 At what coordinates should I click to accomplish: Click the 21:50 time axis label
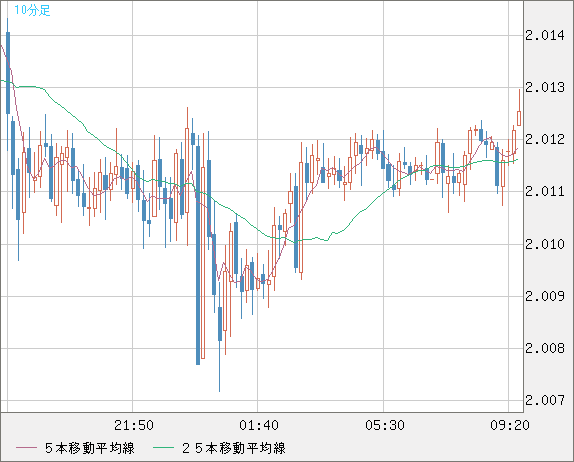pos(134,425)
